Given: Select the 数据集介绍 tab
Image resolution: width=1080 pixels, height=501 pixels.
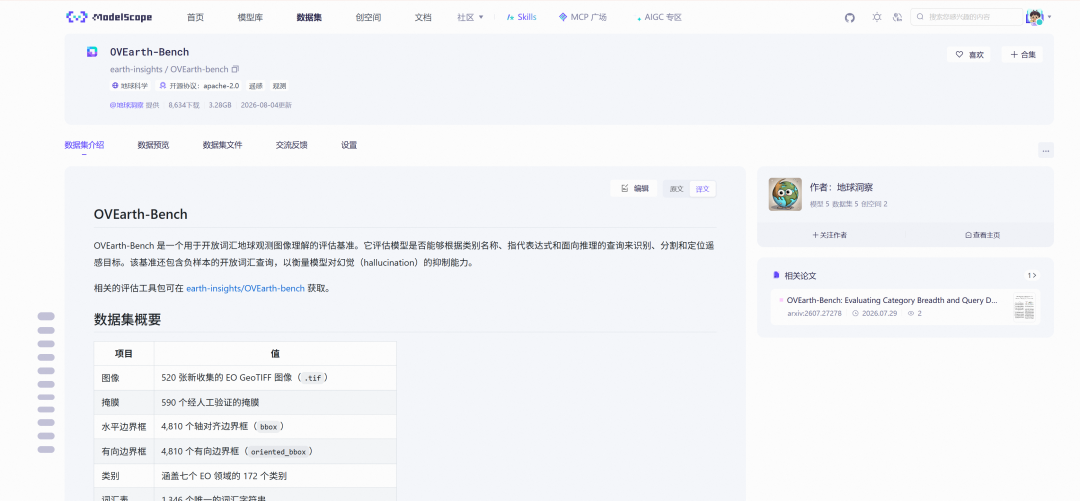Looking at the screenshot, I should [84, 145].
